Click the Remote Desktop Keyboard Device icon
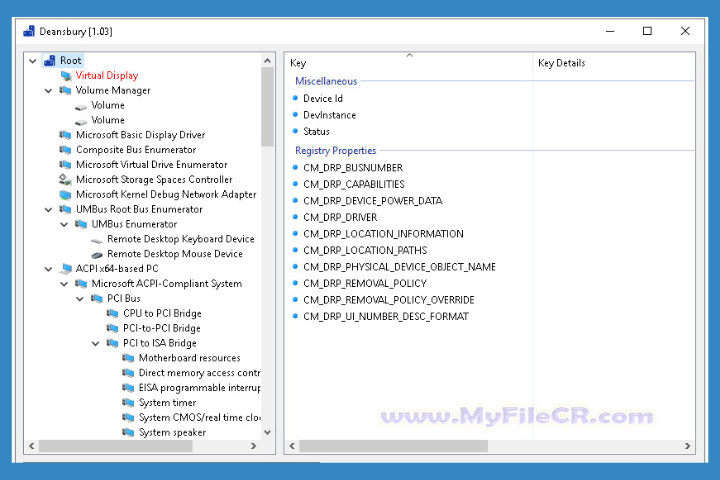Image resolution: width=720 pixels, height=480 pixels. (x=97, y=240)
